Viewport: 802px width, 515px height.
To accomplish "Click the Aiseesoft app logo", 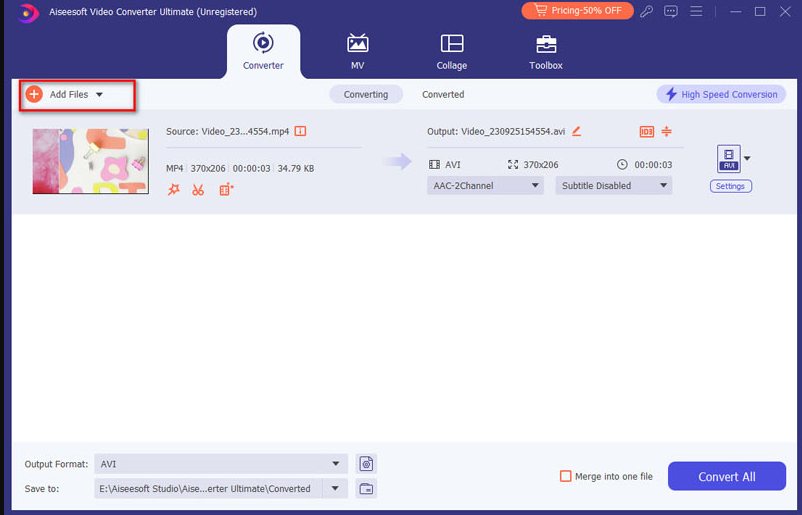I will 27,12.
